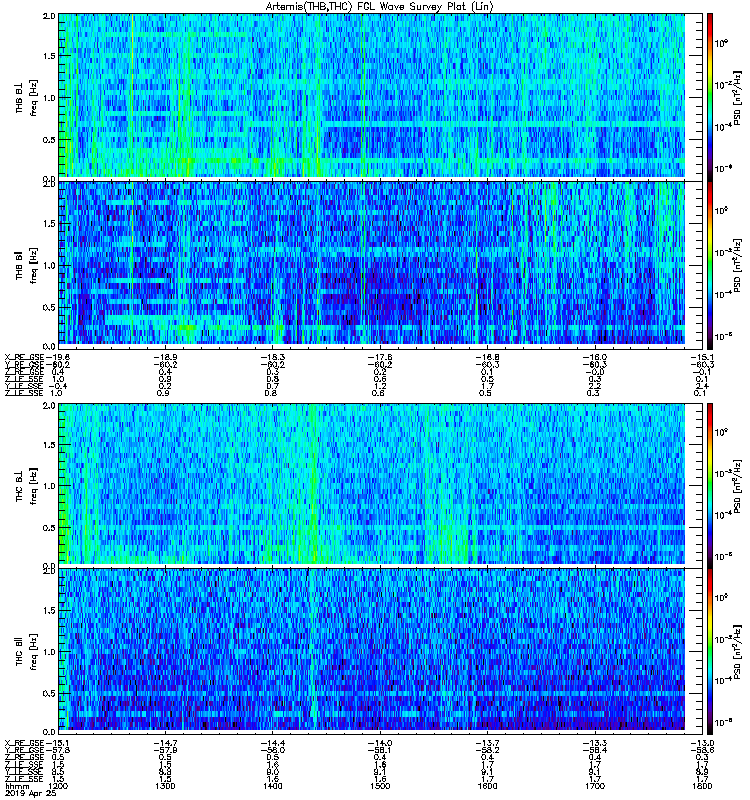This screenshot has height=800, width=750.
Task: Click the X_RE_GSE value "-13.0"
Action: click(x=702, y=743)
